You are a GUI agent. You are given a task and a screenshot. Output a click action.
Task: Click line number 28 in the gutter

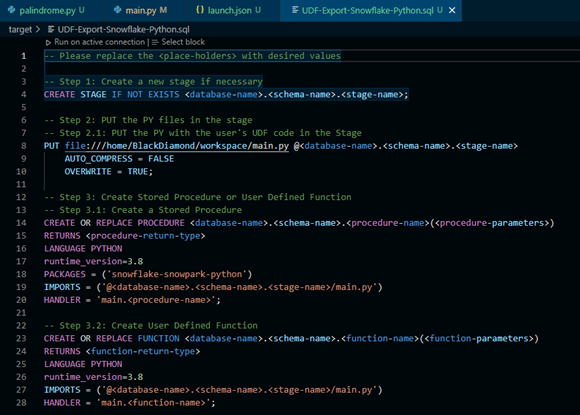coord(21,402)
